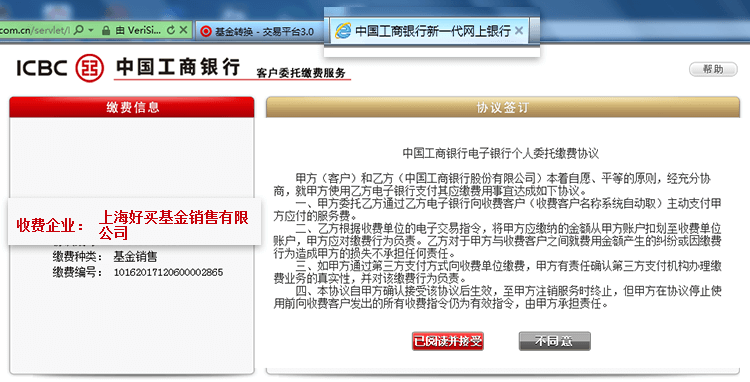750x382 pixels.
Task: Click the 协议签订 panel header
Action: (503, 108)
